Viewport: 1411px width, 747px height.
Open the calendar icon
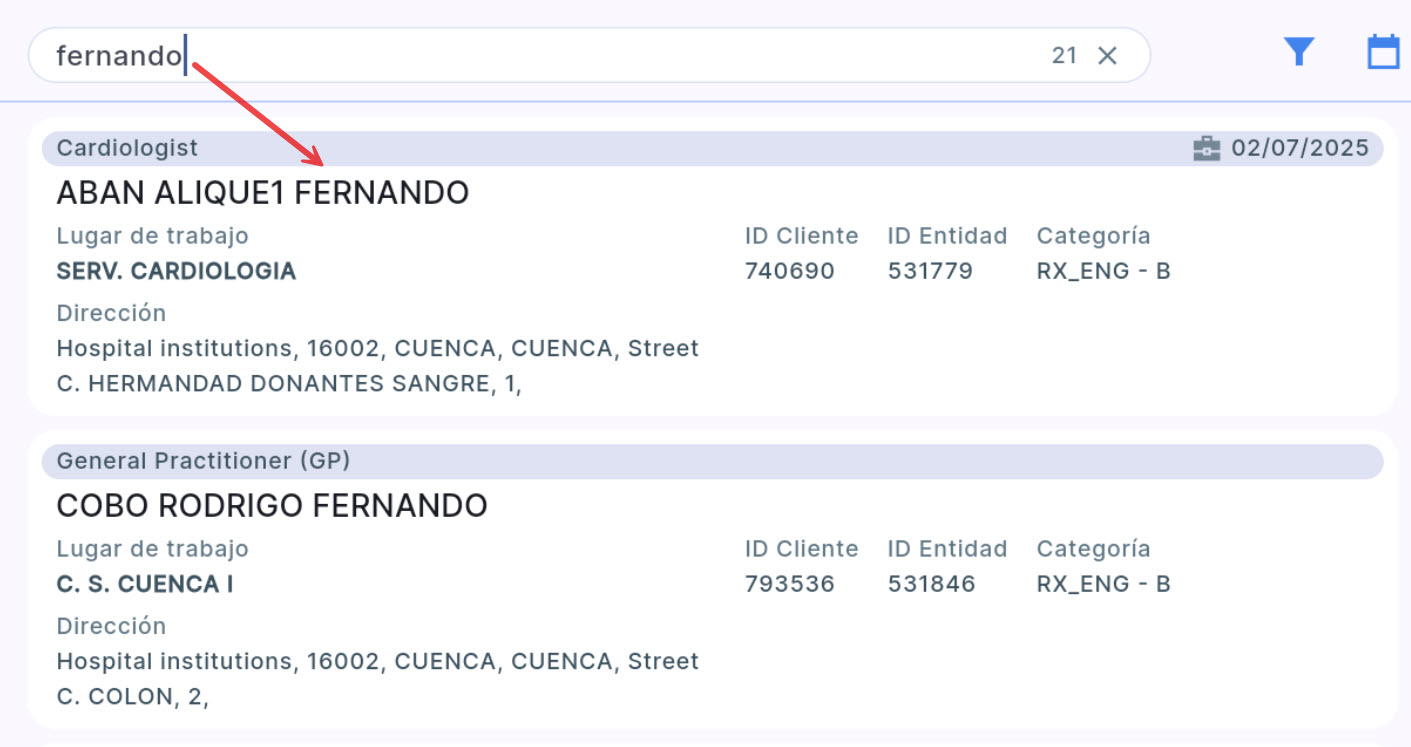[x=1383, y=52]
